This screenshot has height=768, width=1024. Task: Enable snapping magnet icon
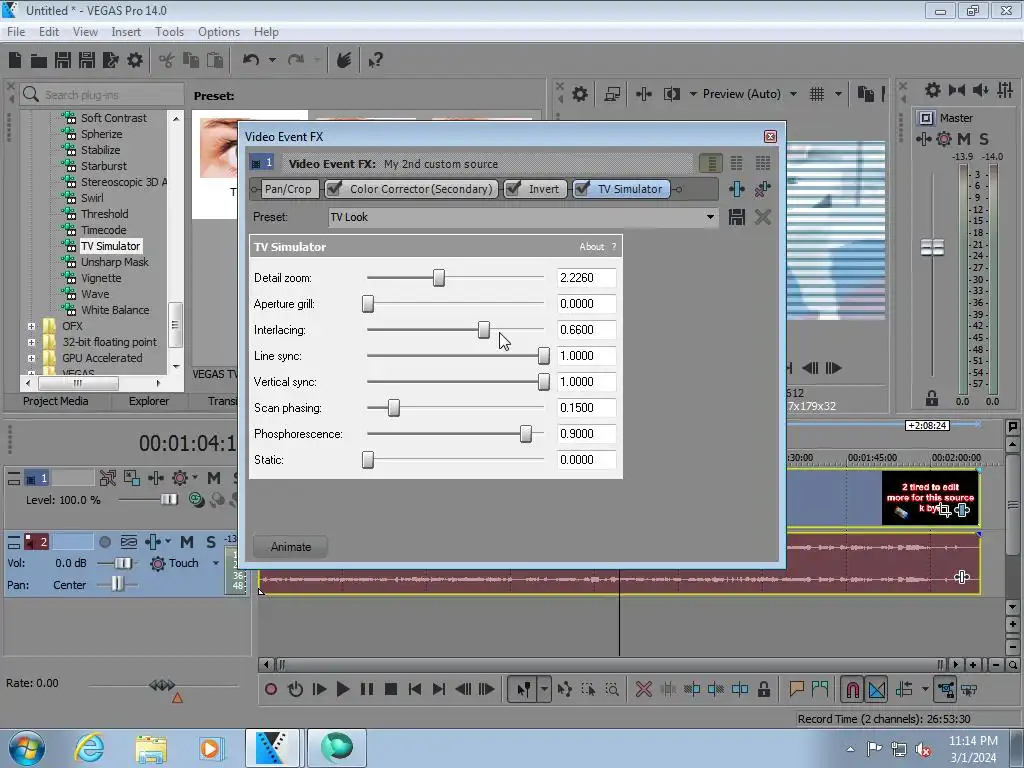(x=852, y=689)
